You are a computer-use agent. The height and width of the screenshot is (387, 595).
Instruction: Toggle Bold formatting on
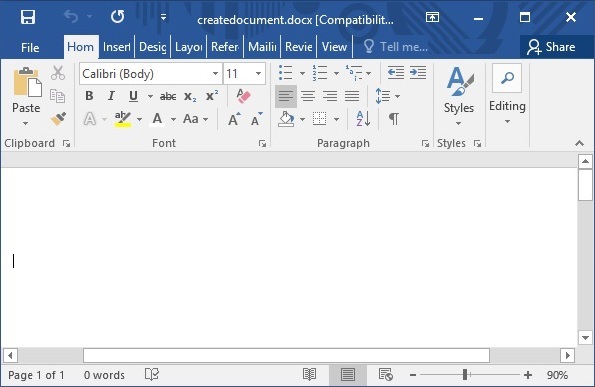(x=89, y=96)
